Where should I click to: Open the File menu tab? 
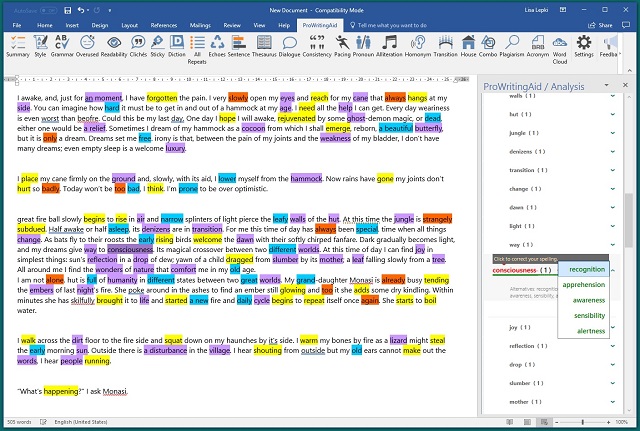pyautogui.click(x=17, y=25)
